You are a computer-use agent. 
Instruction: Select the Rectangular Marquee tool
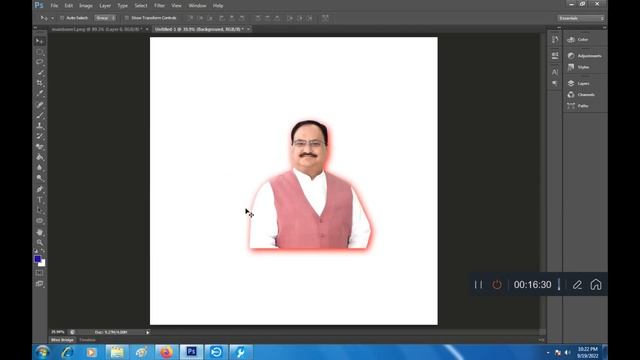click(40, 52)
